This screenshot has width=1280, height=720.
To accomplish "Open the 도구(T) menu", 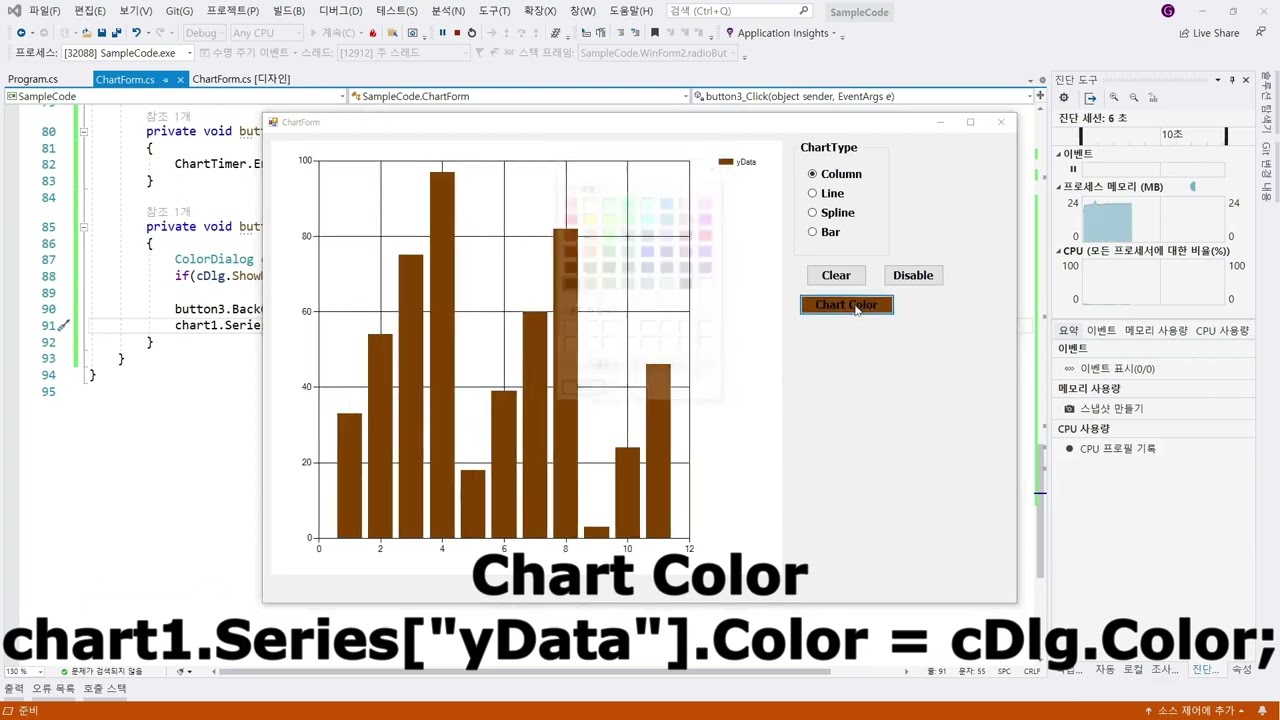I will [x=494, y=11].
